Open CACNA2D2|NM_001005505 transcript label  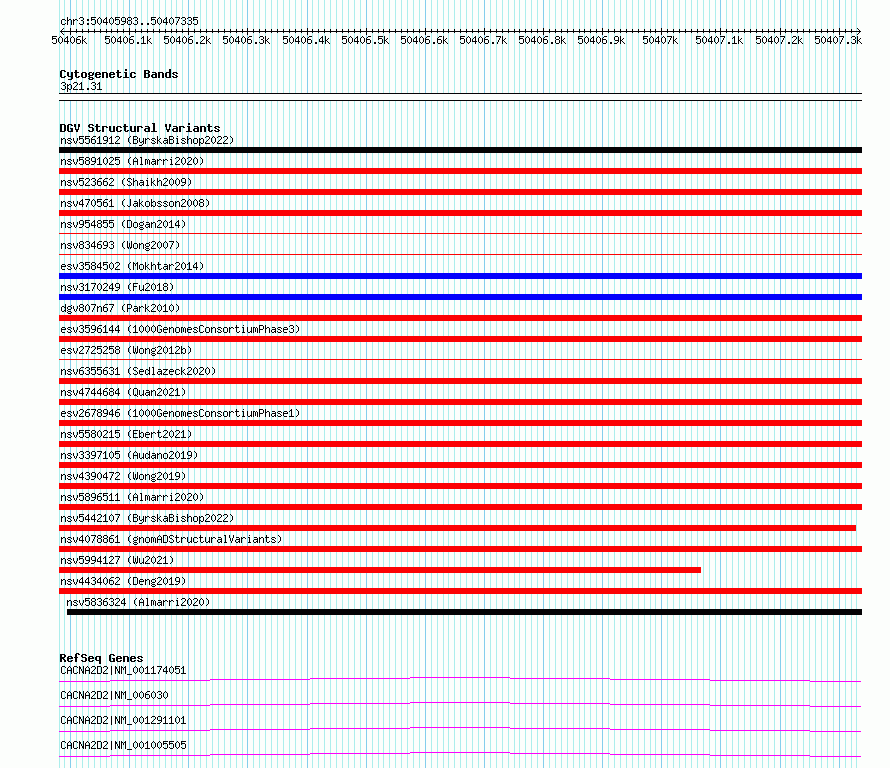point(123,745)
